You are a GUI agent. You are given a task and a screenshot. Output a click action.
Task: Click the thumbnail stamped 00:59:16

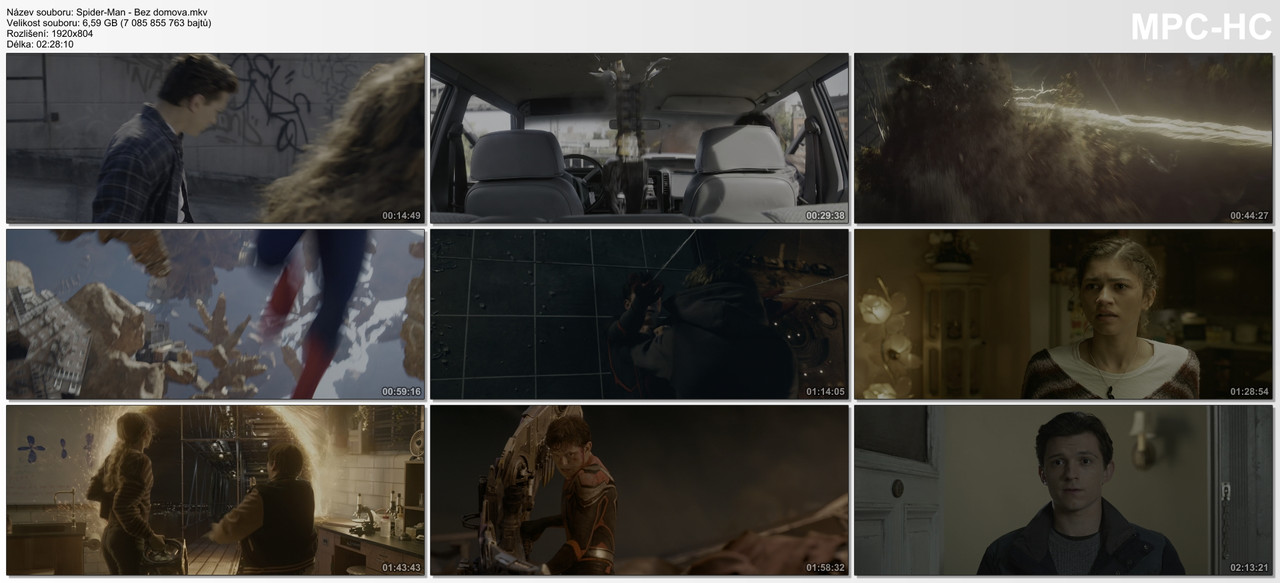click(215, 314)
